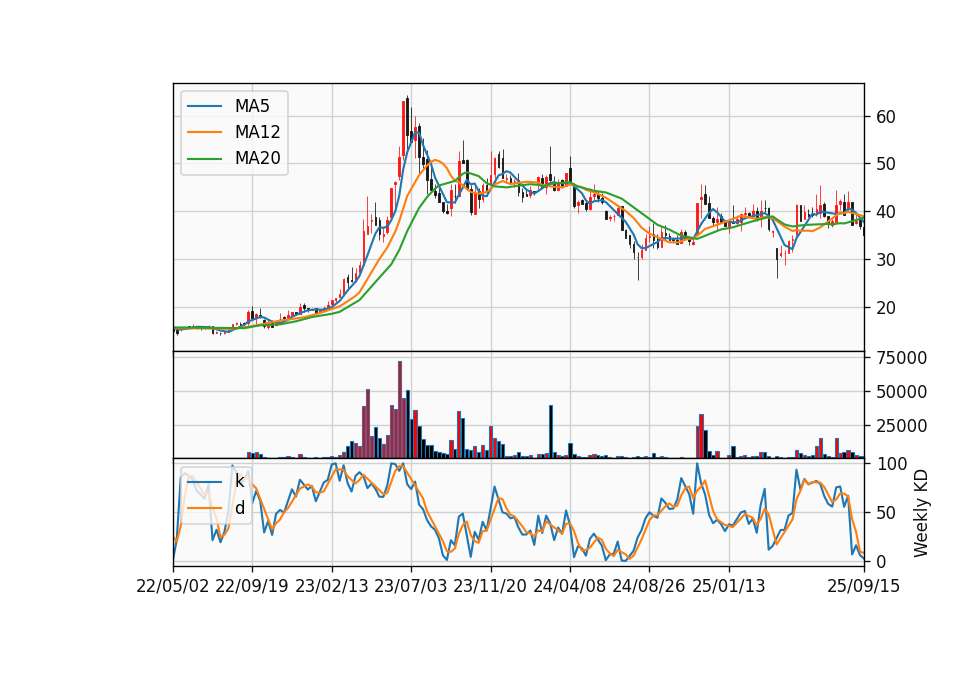Click the MA12 legend label

pyautogui.click(x=257, y=132)
